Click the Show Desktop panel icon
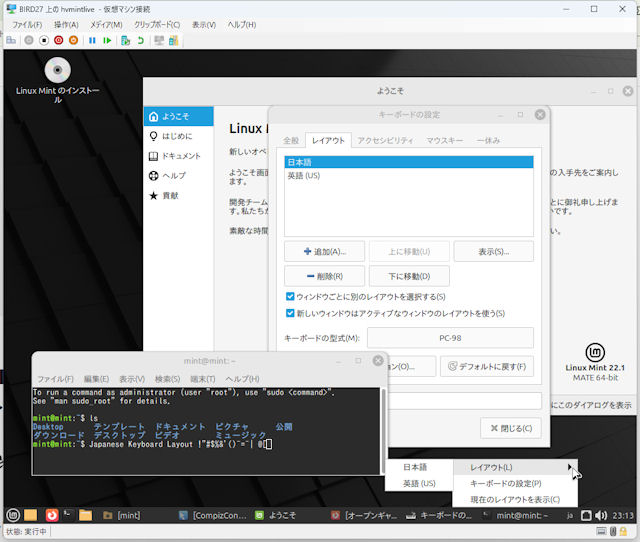The image size is (640, 542). coord(30,515)
